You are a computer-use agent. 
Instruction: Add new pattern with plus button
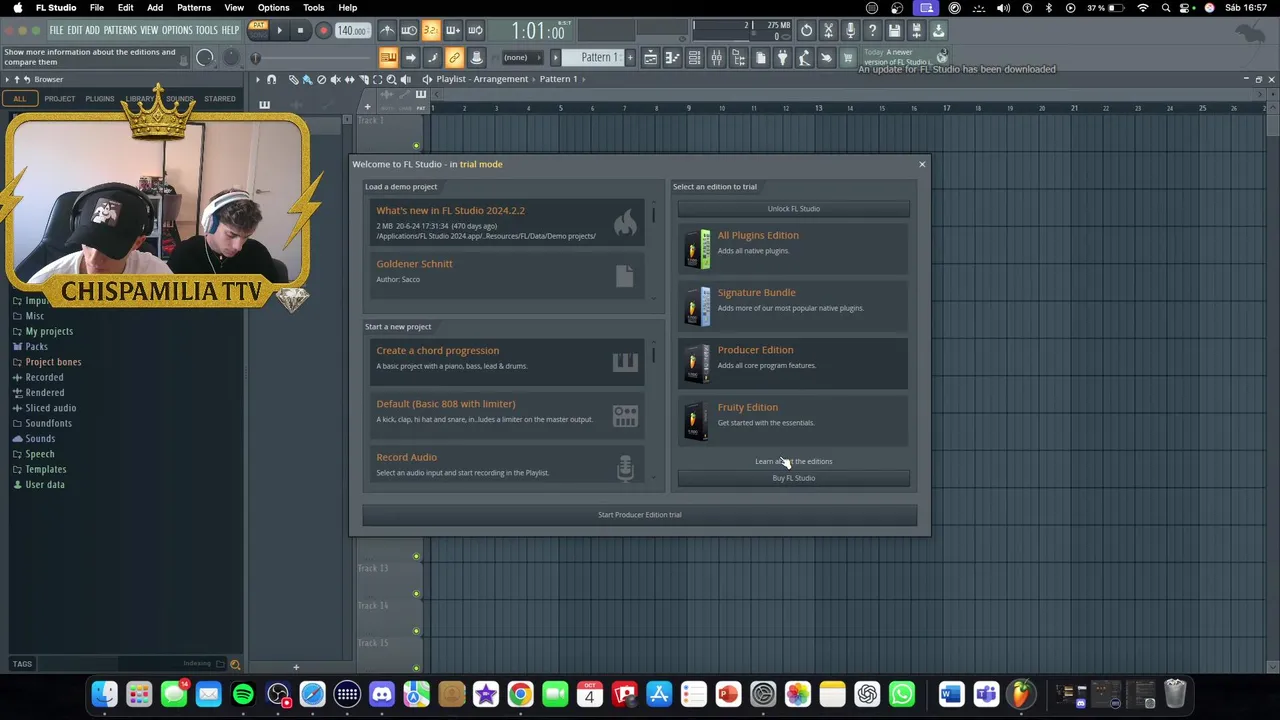tap(630, 57)
